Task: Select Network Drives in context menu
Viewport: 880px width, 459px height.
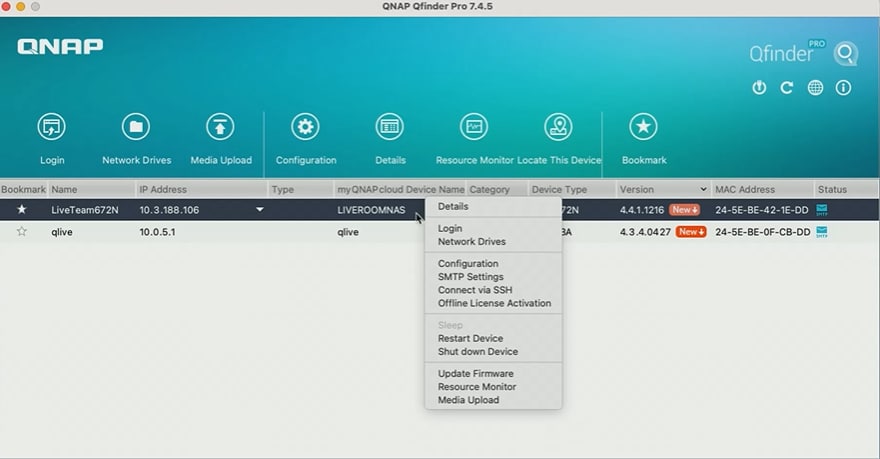Action: tap(471, 241)
